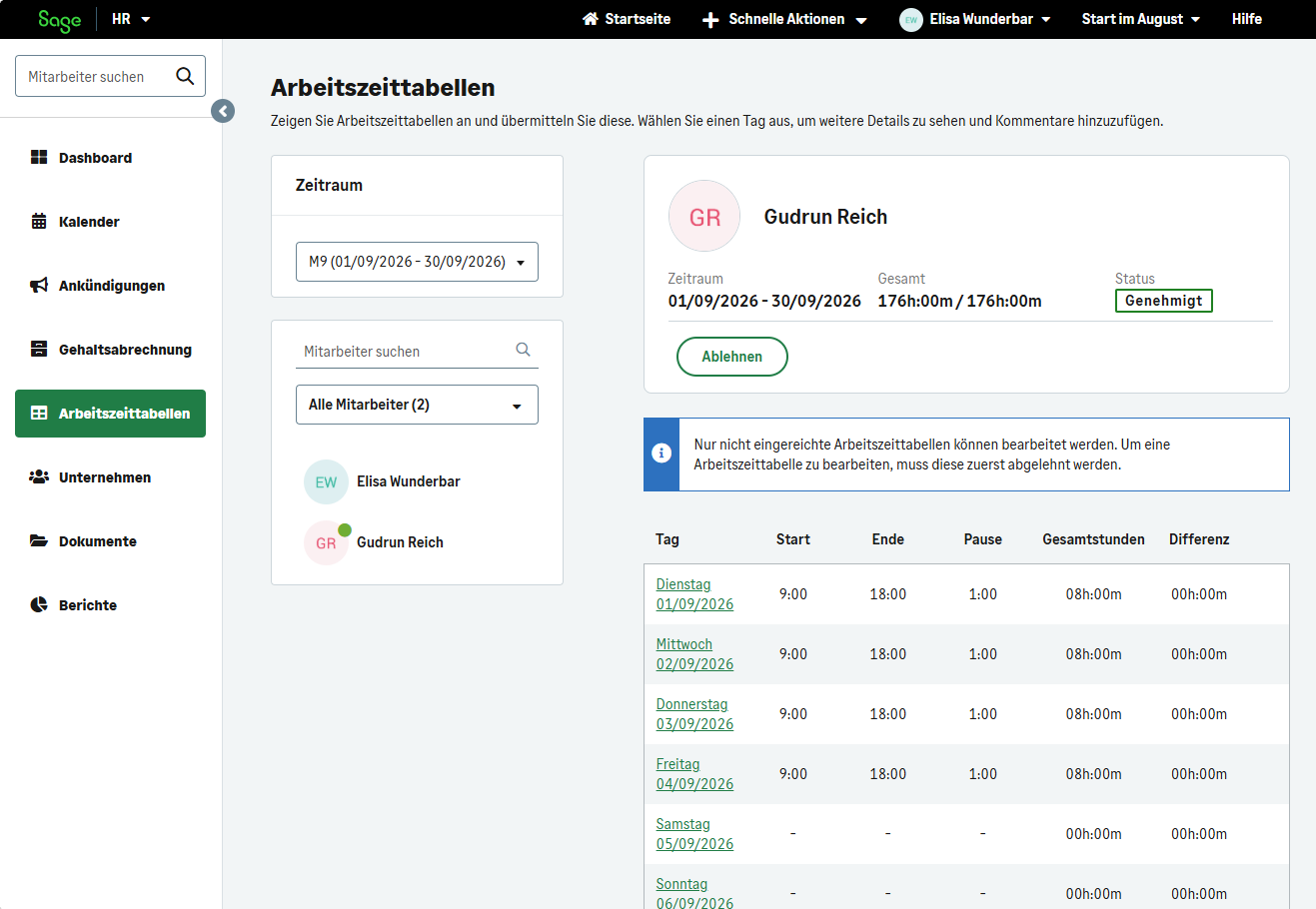Click Elisa Wunderbar's EW avatar in employee list
The width and height of the screenshot is (1316, 909).
tap(326, 481)
